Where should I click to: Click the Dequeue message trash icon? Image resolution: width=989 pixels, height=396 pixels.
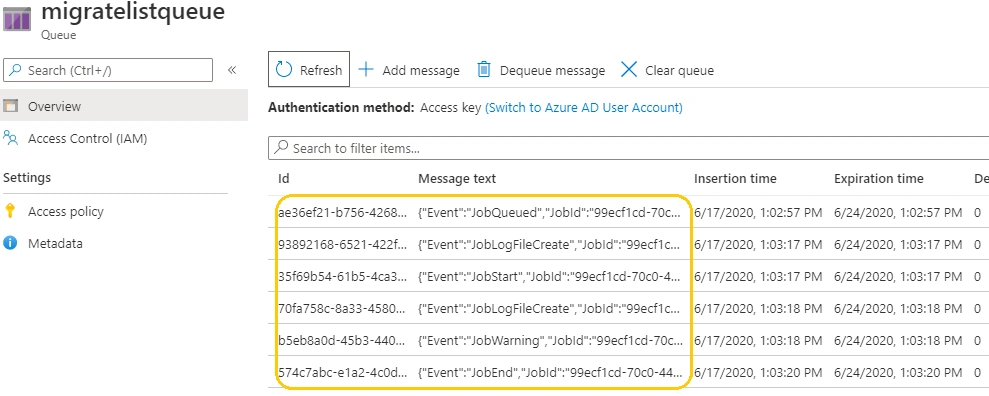(484, 69)
